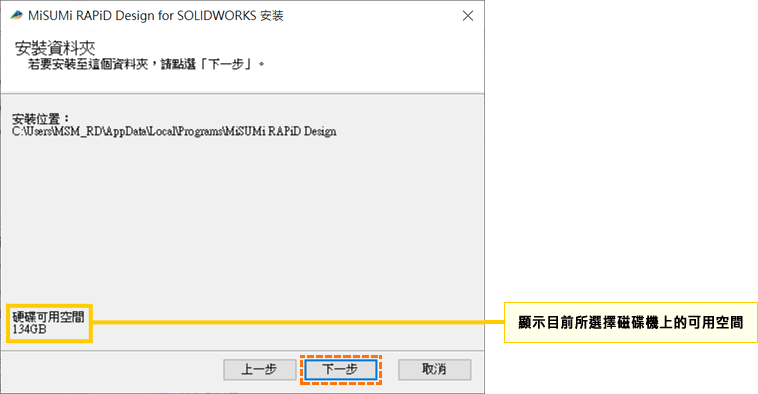Click the MiSUMi installer title bar icon

16,15
